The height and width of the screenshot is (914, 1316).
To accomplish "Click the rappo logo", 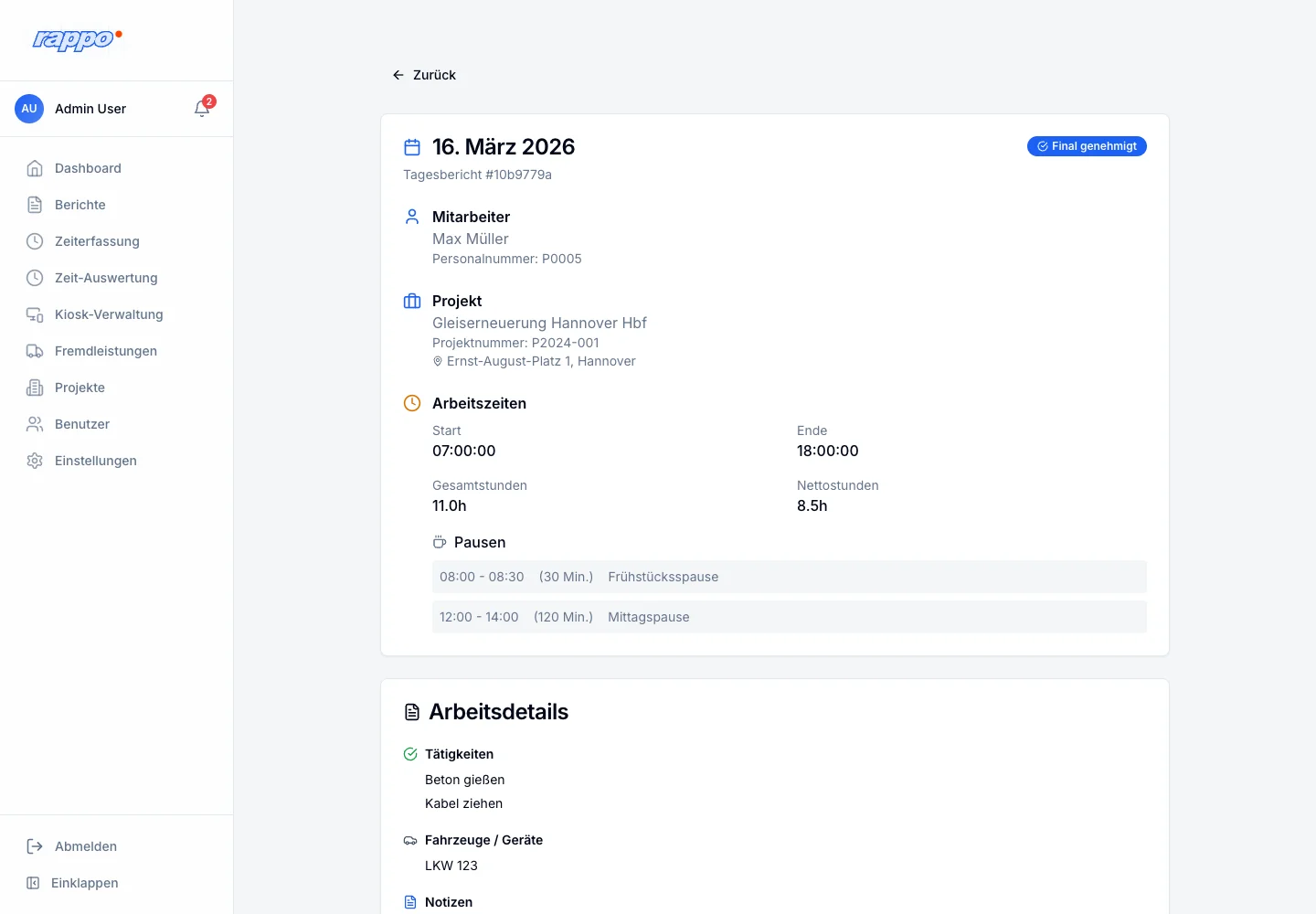I will click(x=77, y=39).
